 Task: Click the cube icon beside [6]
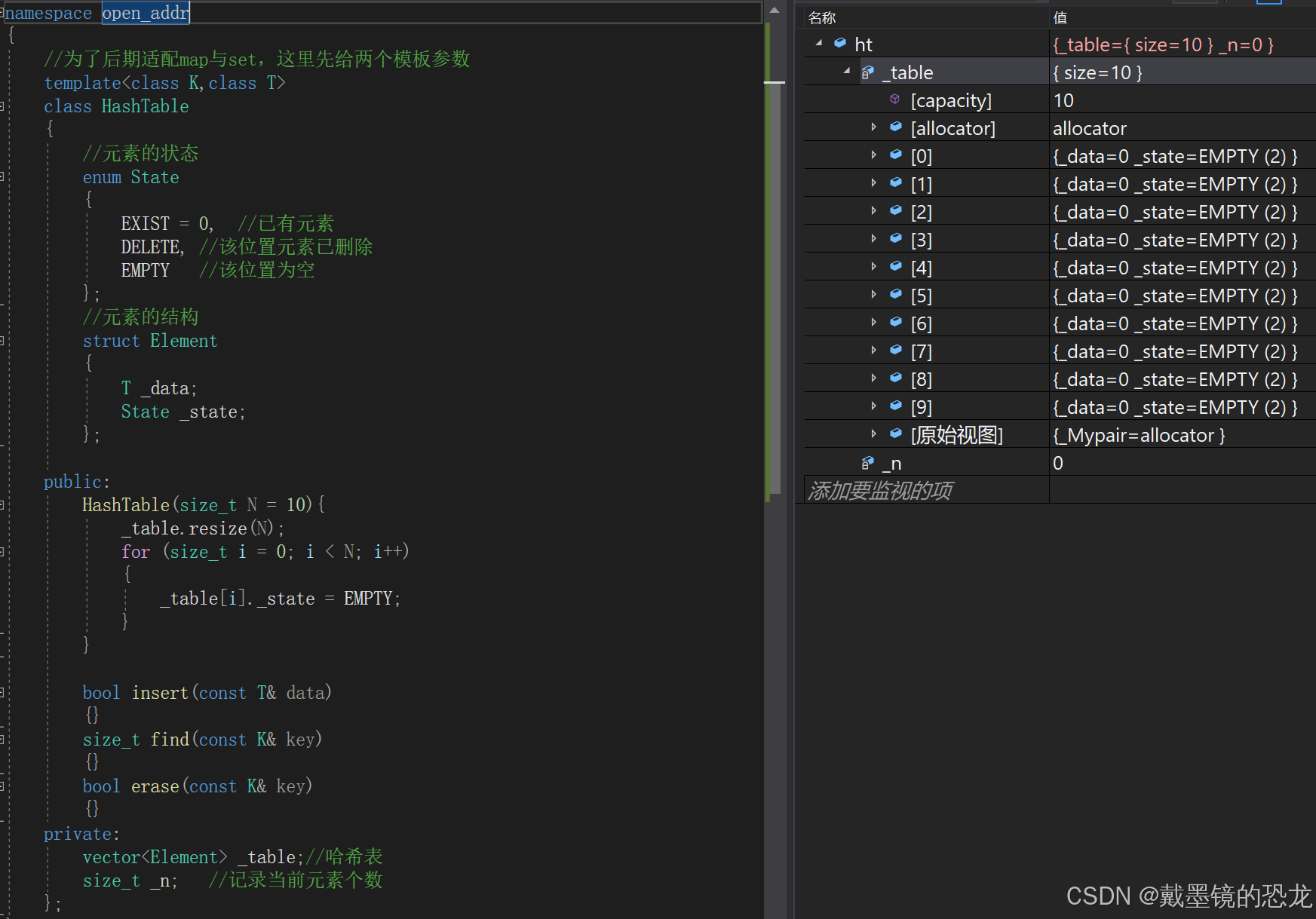896,323
